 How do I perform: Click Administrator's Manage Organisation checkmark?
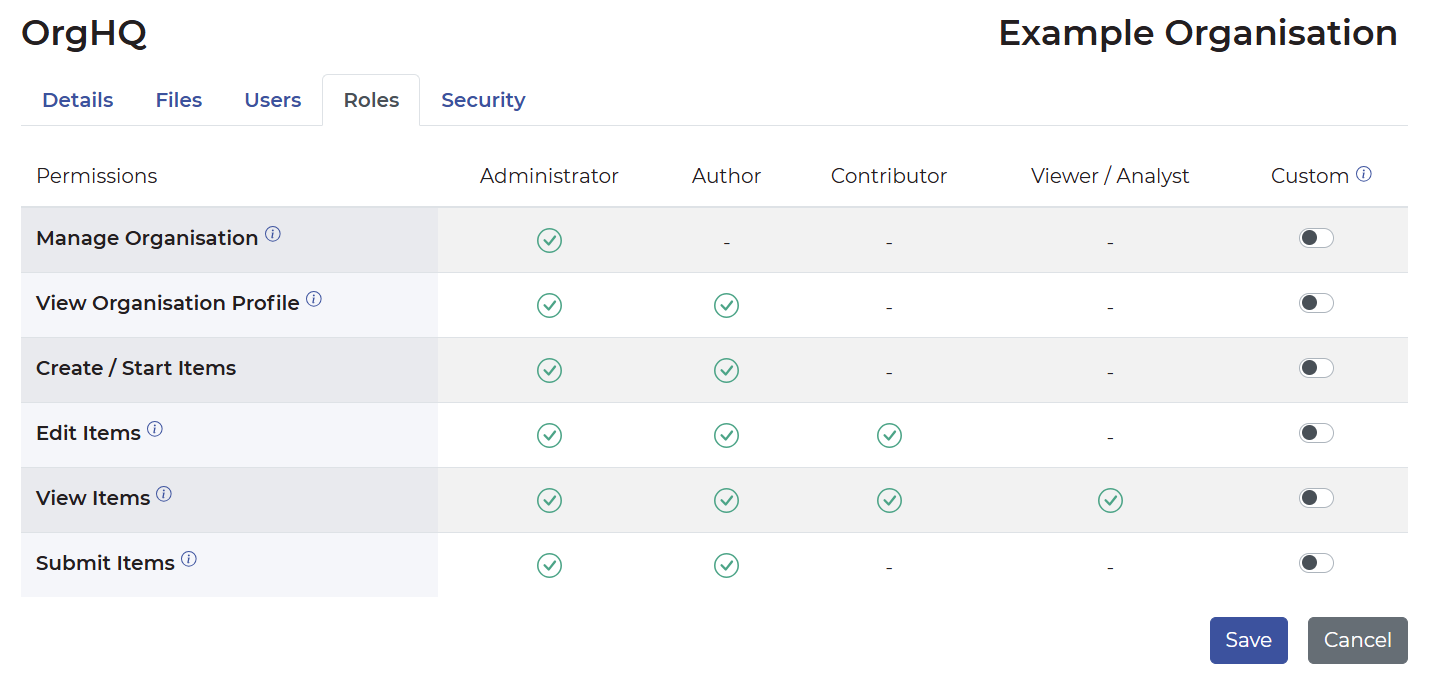549,240
